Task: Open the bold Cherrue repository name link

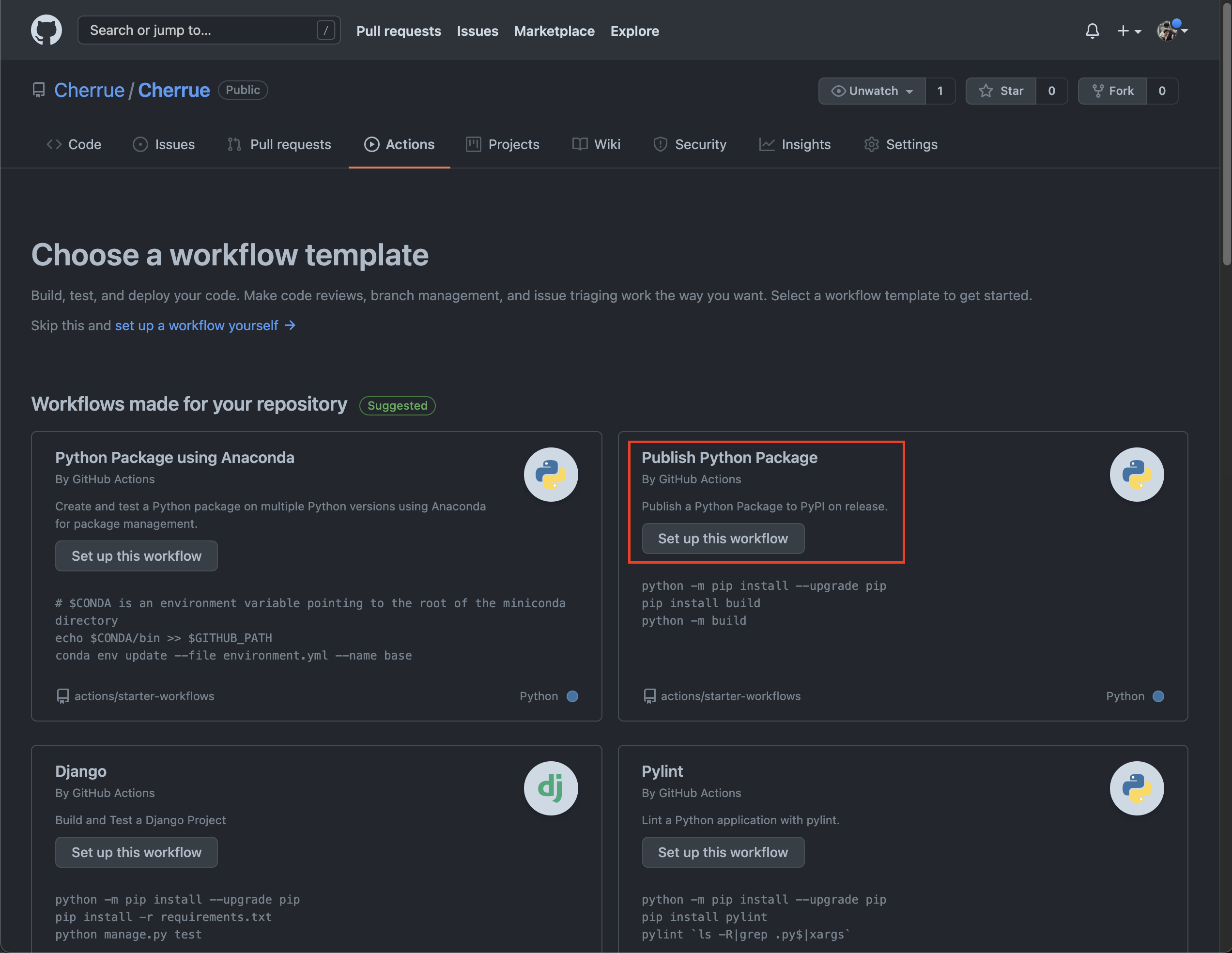Action: pyautogui.click(x=174, y=90)
